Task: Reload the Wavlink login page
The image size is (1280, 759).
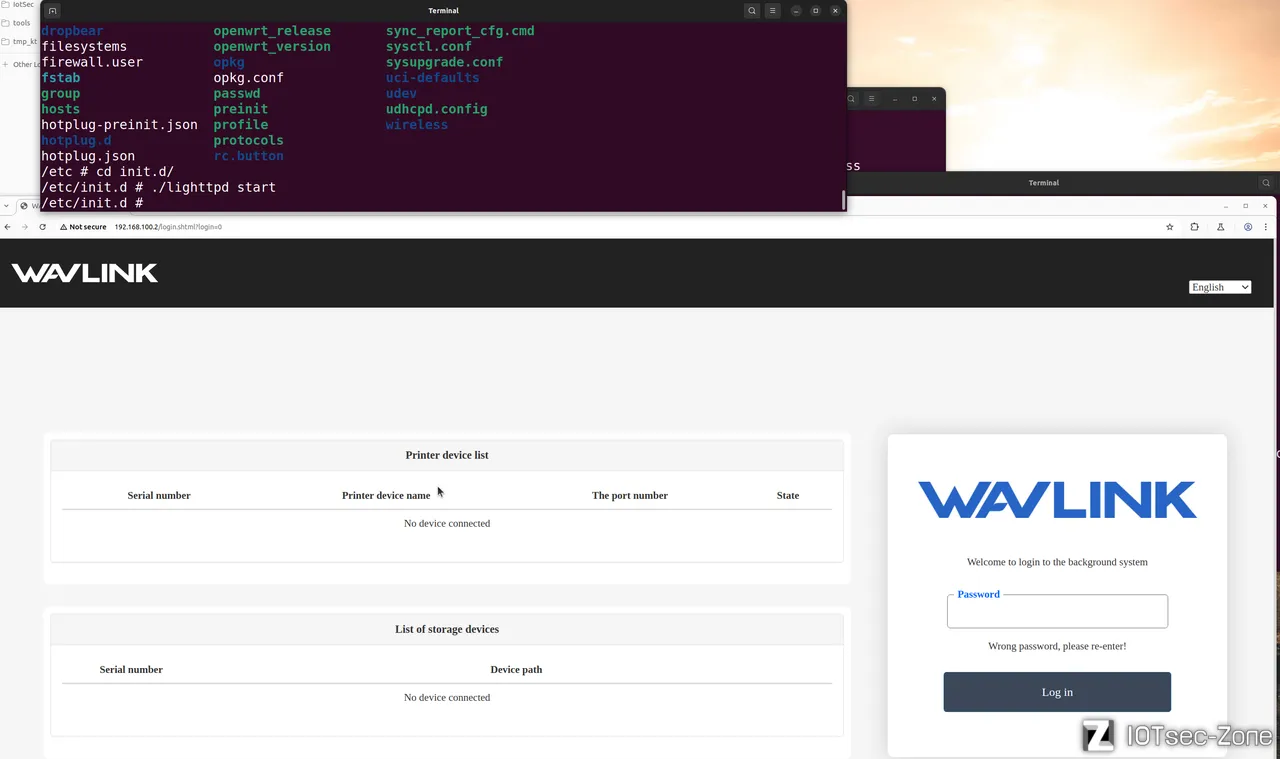Action: pos(42,227)
